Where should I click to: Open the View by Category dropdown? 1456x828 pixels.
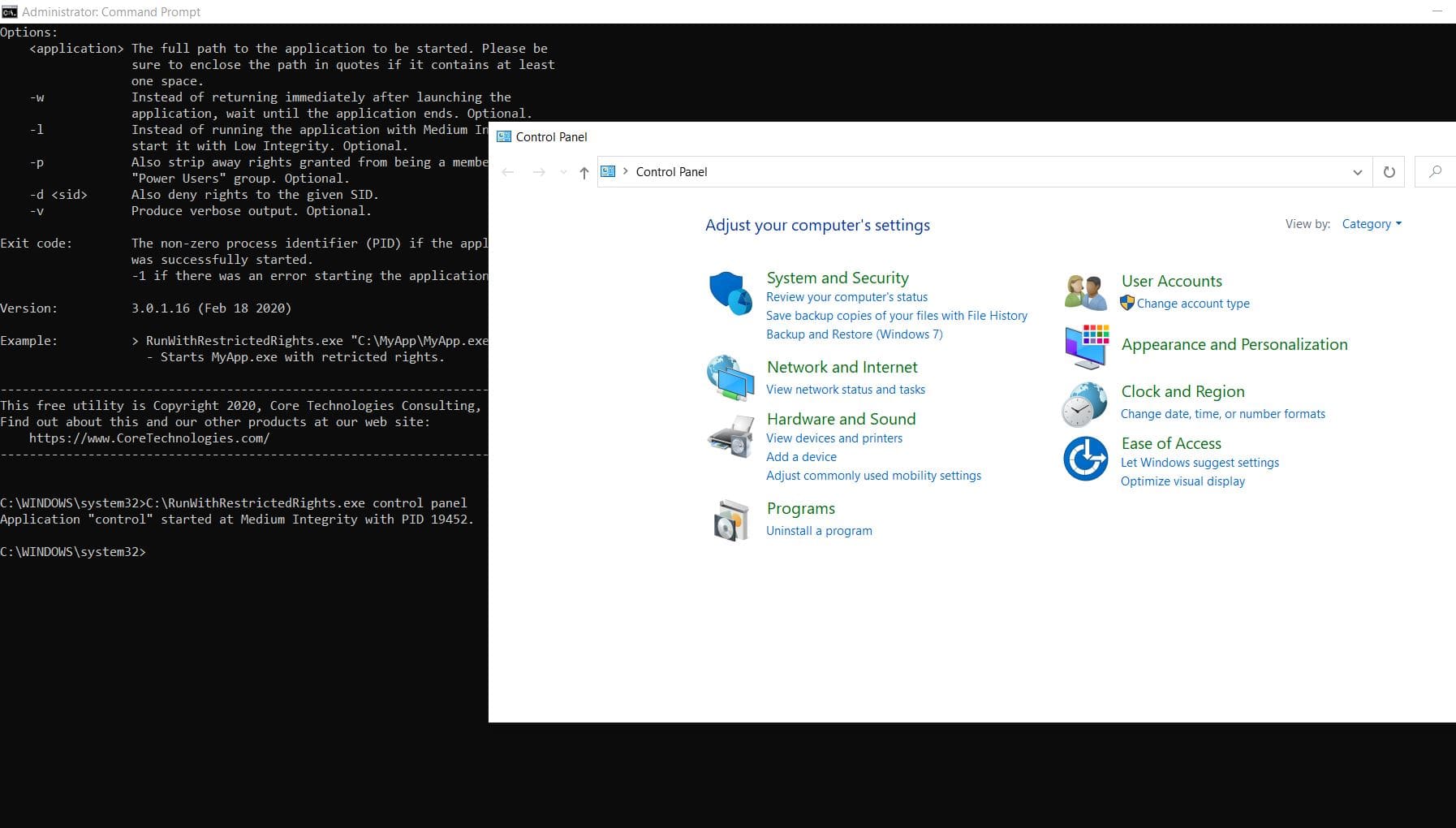1371,223
